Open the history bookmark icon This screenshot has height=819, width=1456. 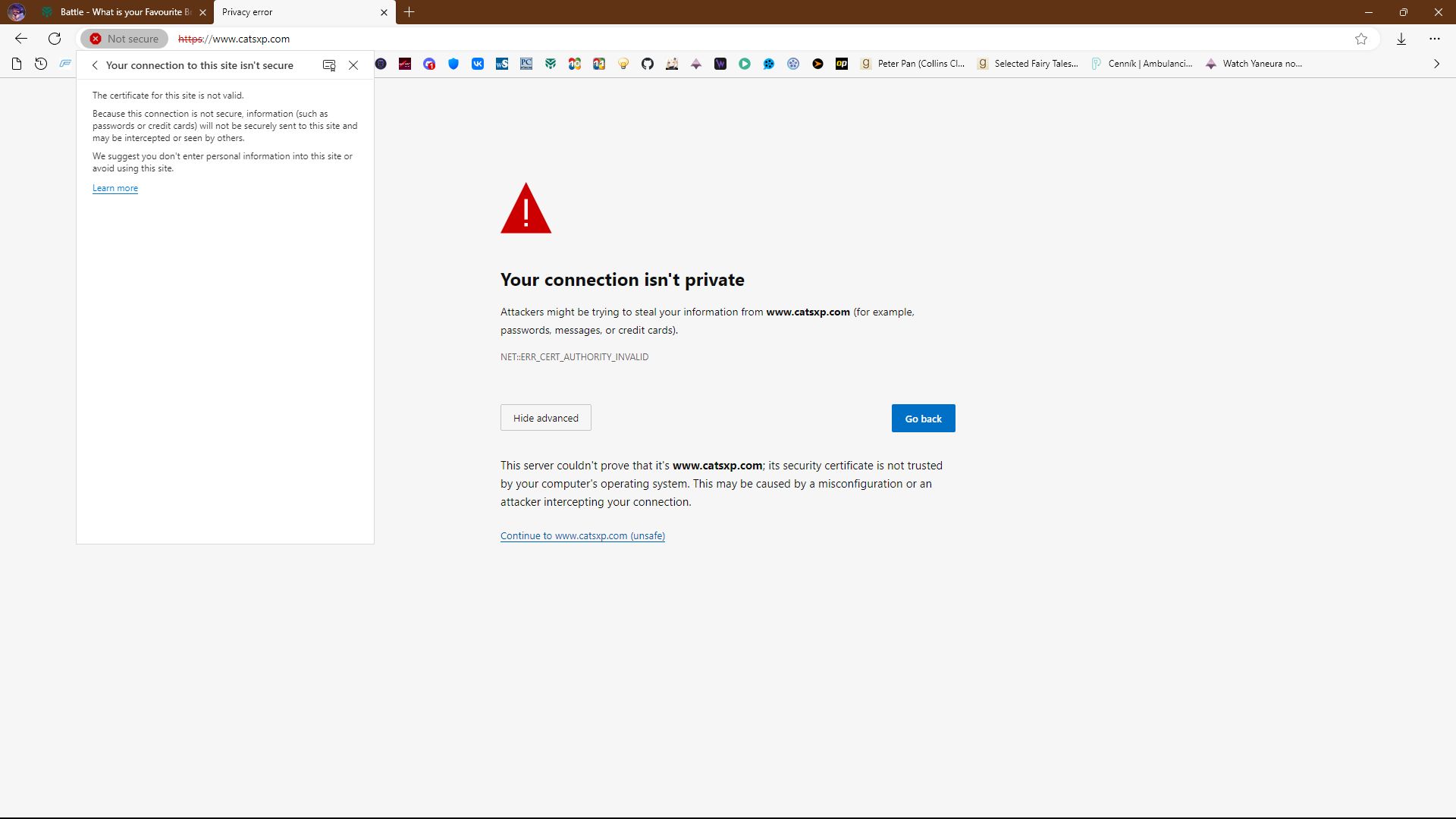[41, 64]
